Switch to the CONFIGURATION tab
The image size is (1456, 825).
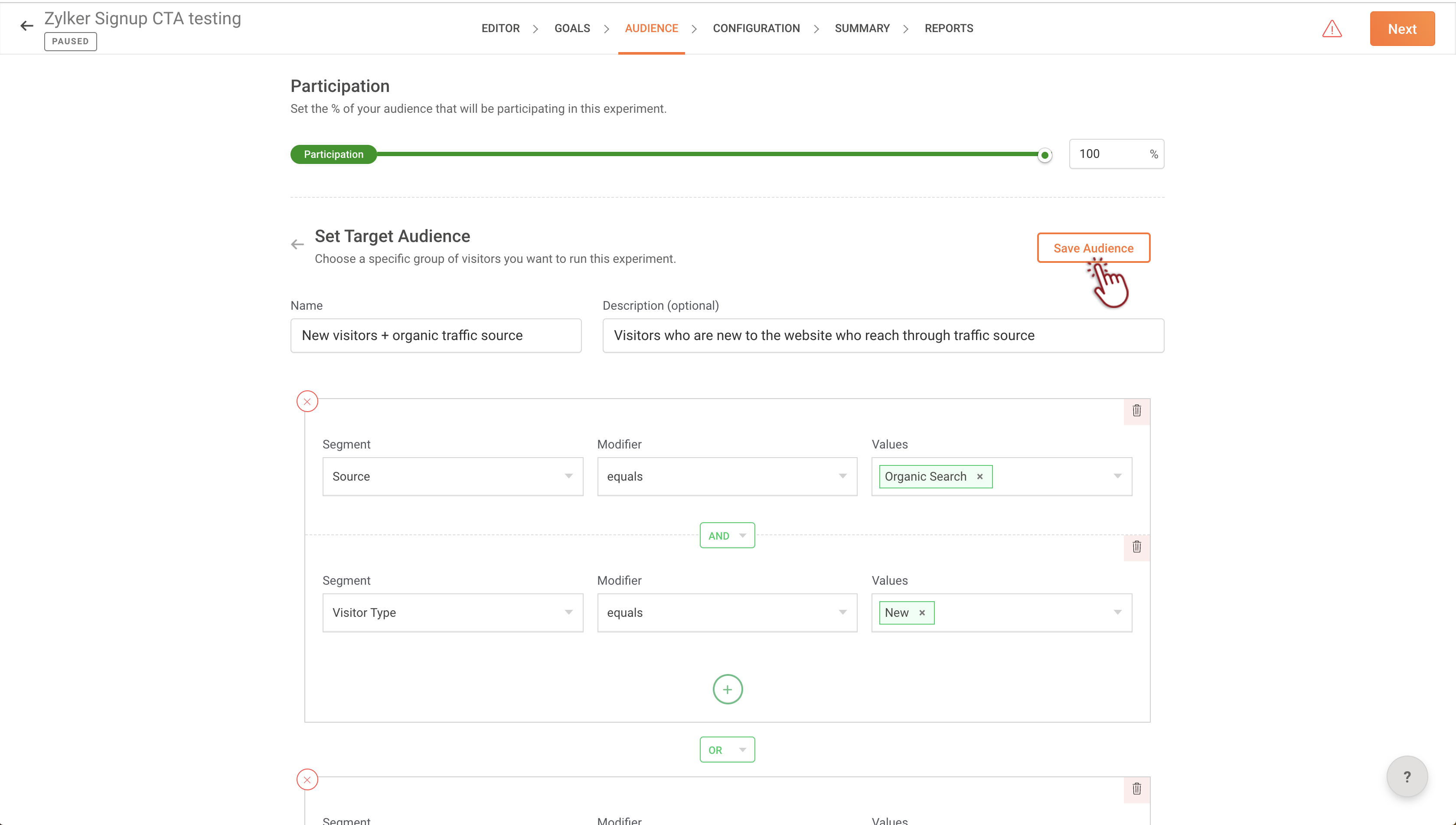tap(756, 28)
